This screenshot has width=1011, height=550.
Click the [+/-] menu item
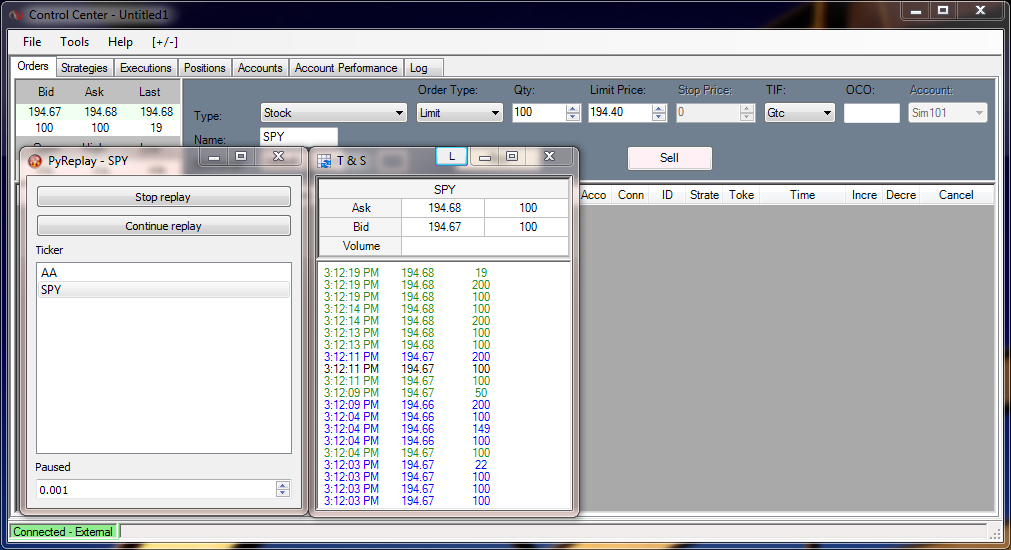tap(164, 42)
